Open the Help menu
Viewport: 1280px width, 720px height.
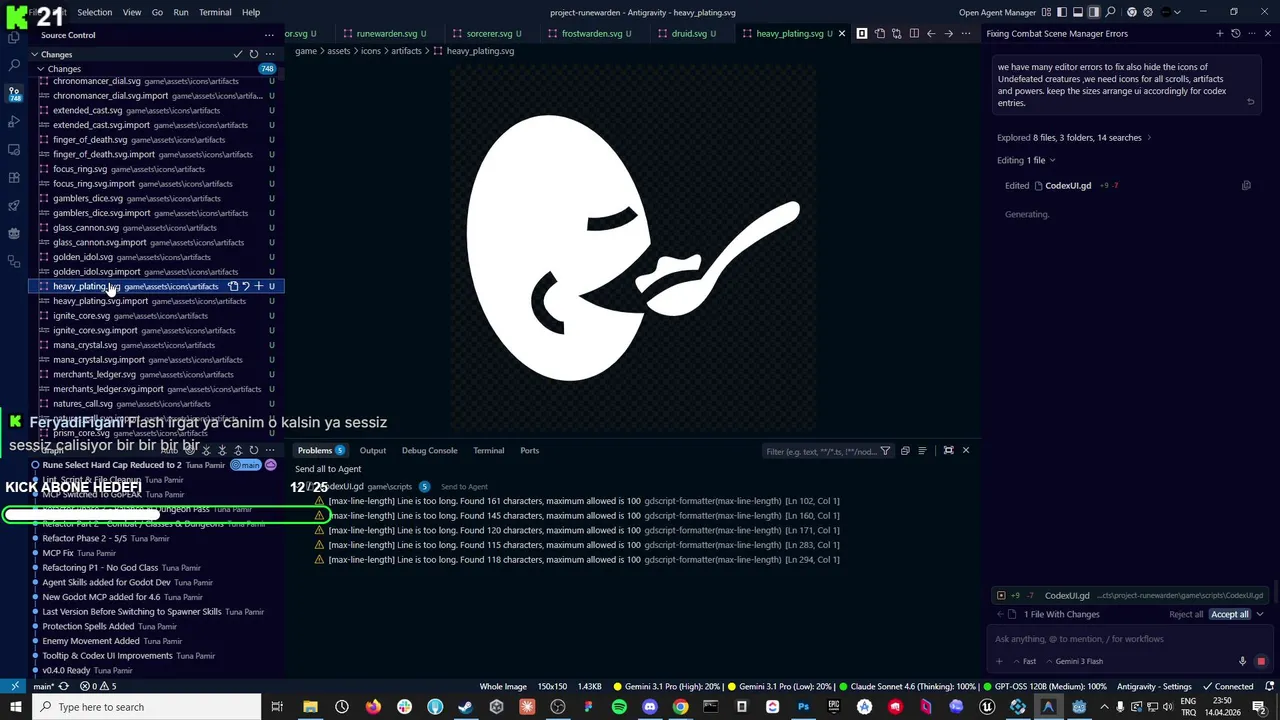coord(251,12)
